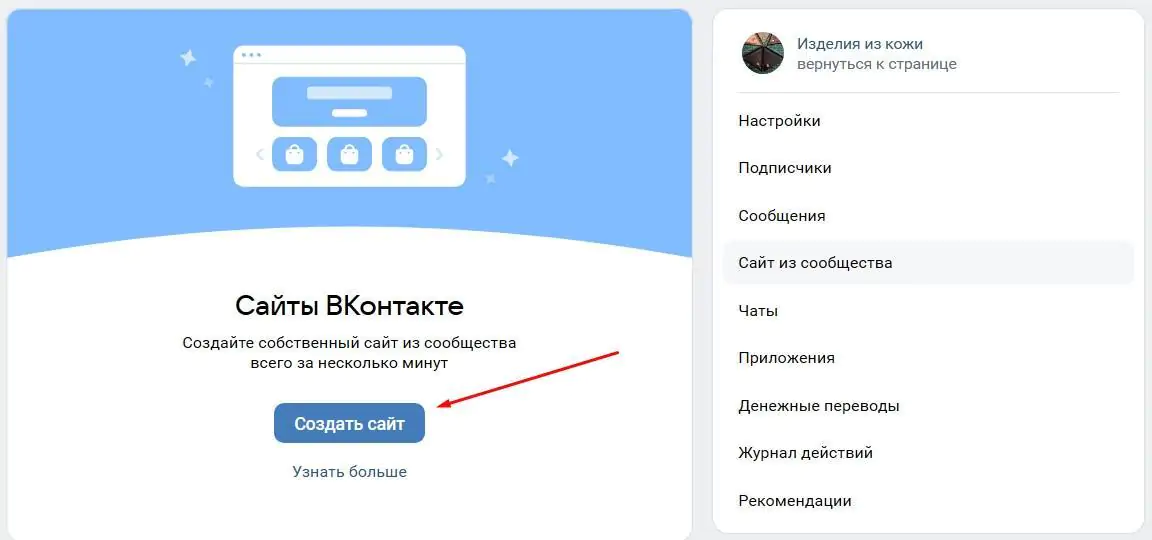The image size is (1152, 540).
Task: Select Сайт из сообщества menu item
Action: (929, 262)
